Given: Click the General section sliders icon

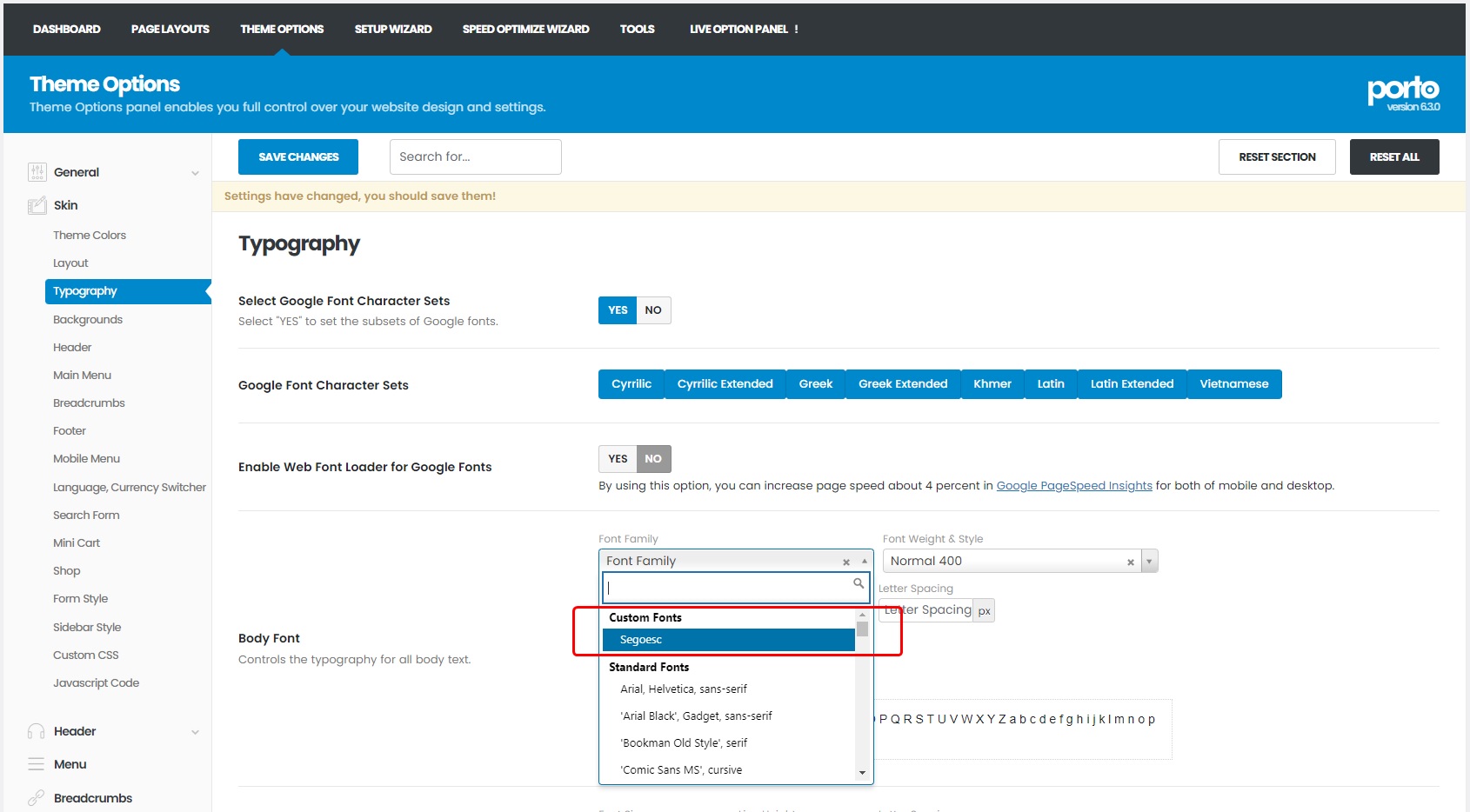Looking at the screenshot, I should coord(37,172).
